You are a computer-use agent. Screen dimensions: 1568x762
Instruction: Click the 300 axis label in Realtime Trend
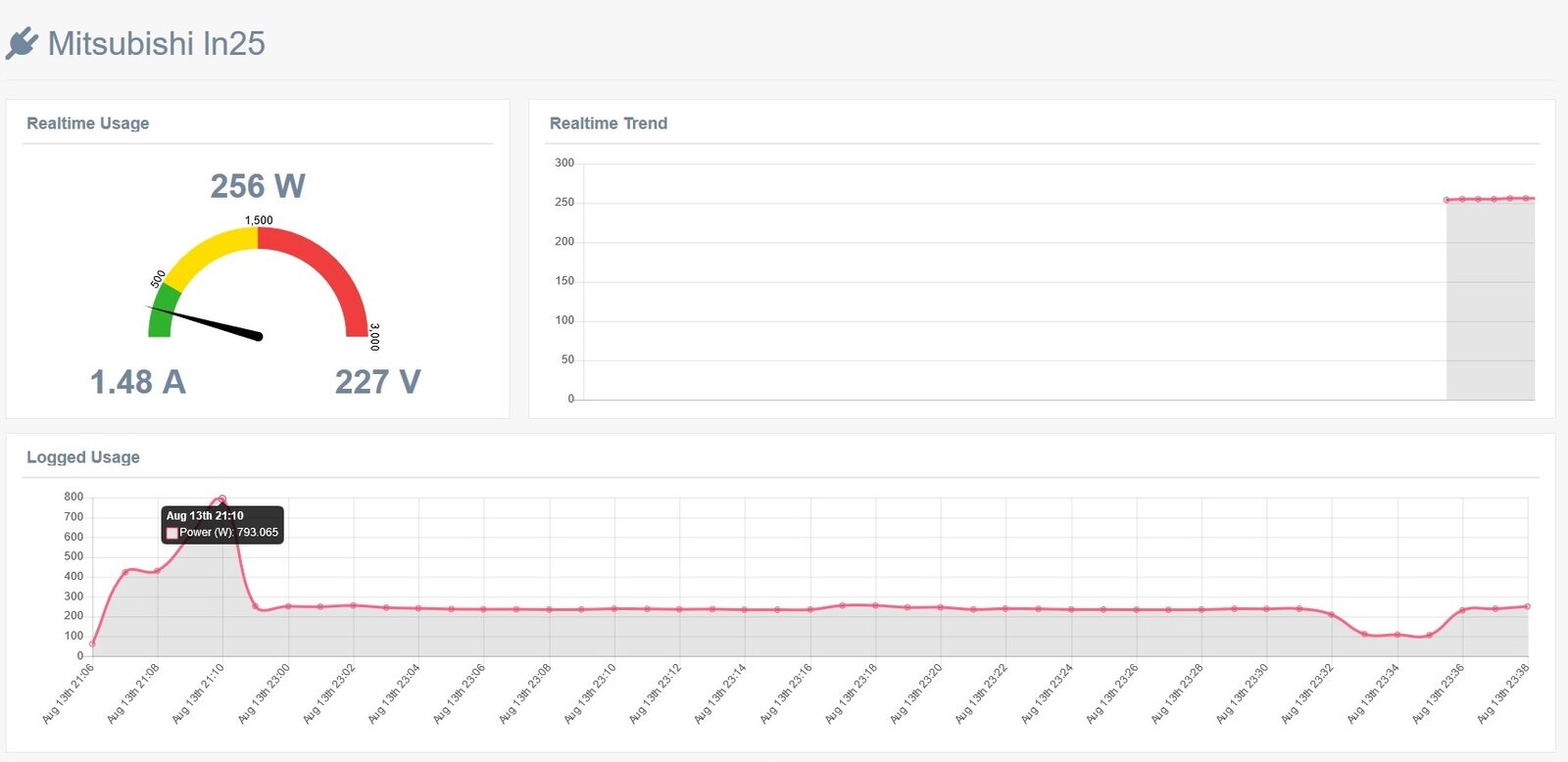[564, 163]
